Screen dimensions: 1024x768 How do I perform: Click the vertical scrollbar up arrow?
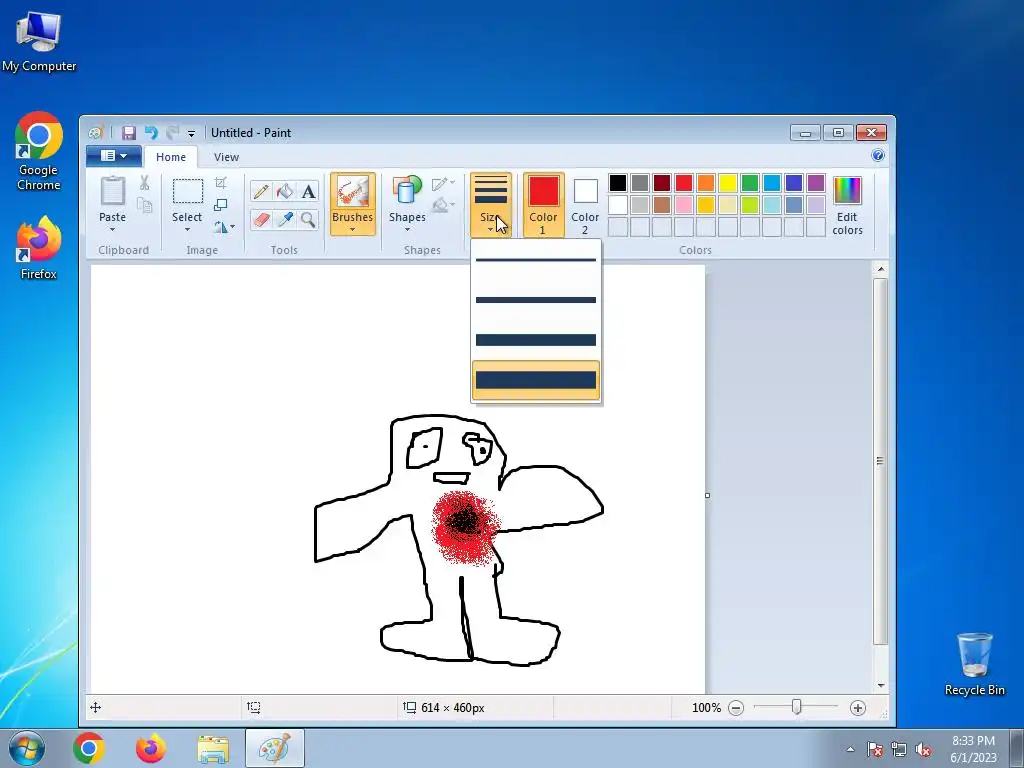click(880, 269)
